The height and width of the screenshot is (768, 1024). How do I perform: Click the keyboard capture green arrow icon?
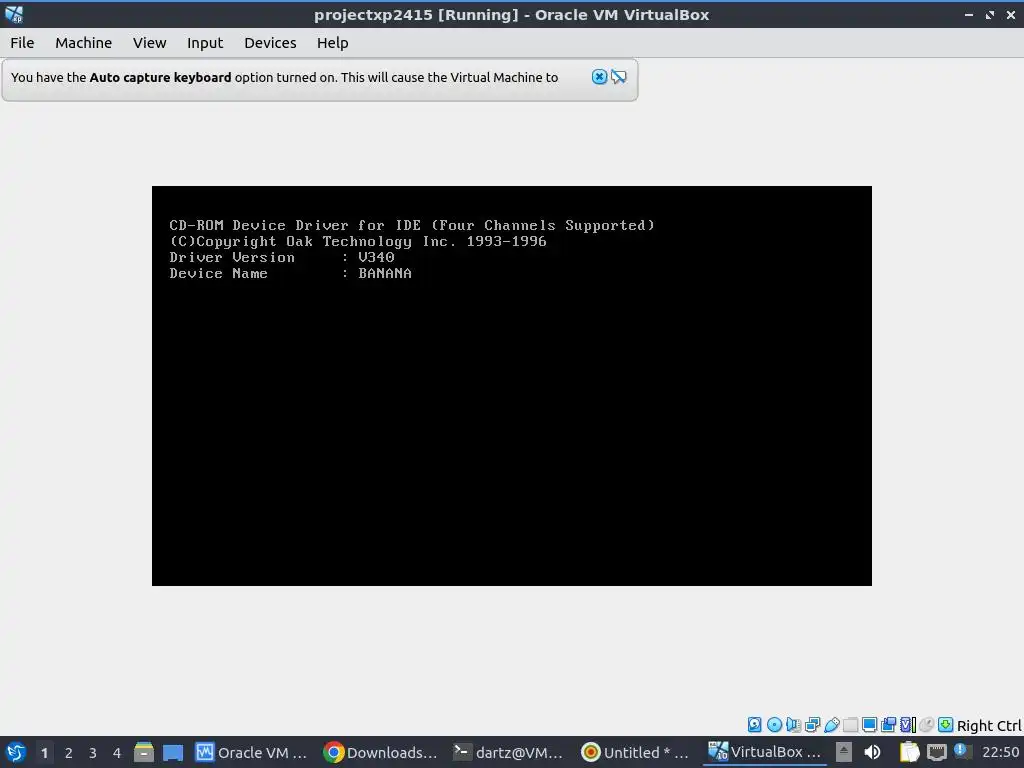click(945, 724)
